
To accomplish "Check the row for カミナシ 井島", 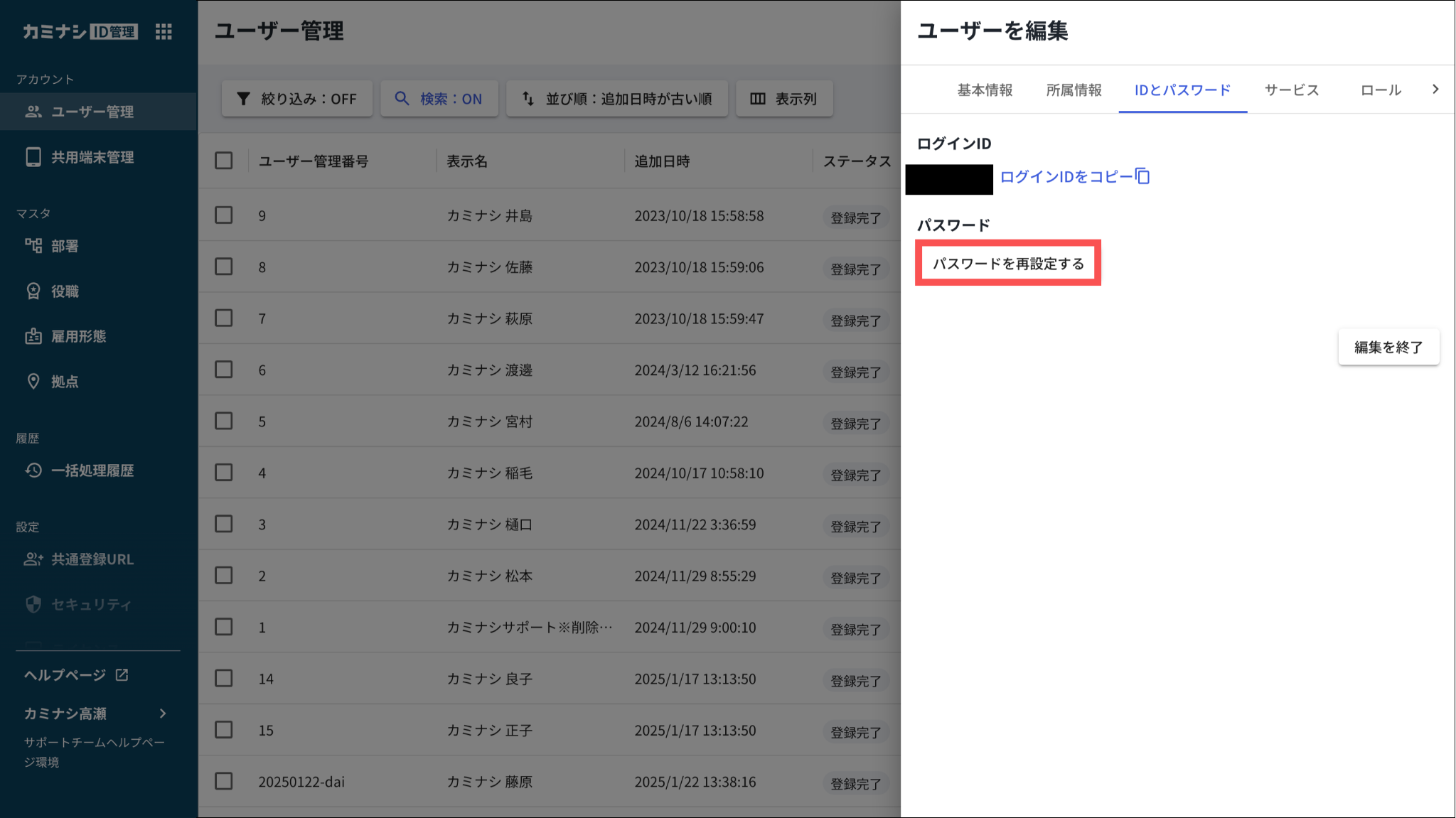I will [x=224, y=215].
